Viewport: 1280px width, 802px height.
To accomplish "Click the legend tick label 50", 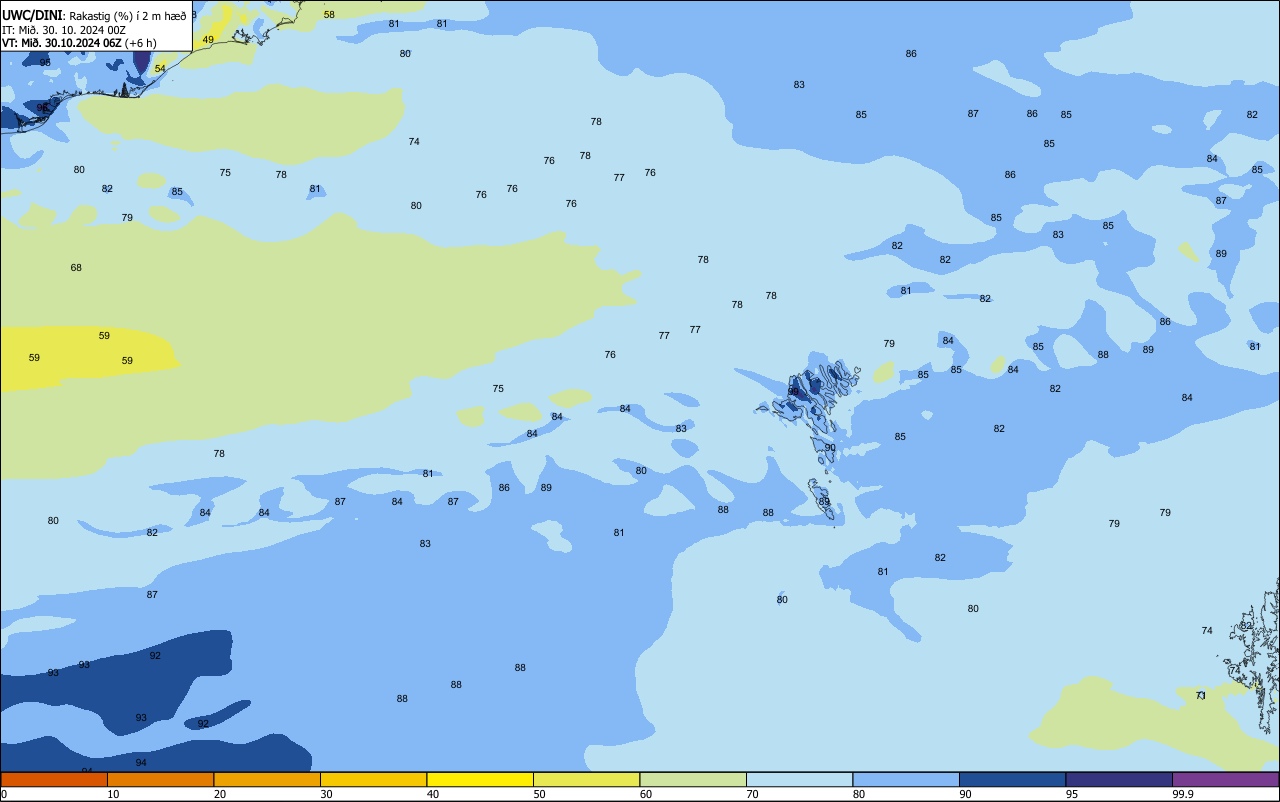I will [539, 794].
